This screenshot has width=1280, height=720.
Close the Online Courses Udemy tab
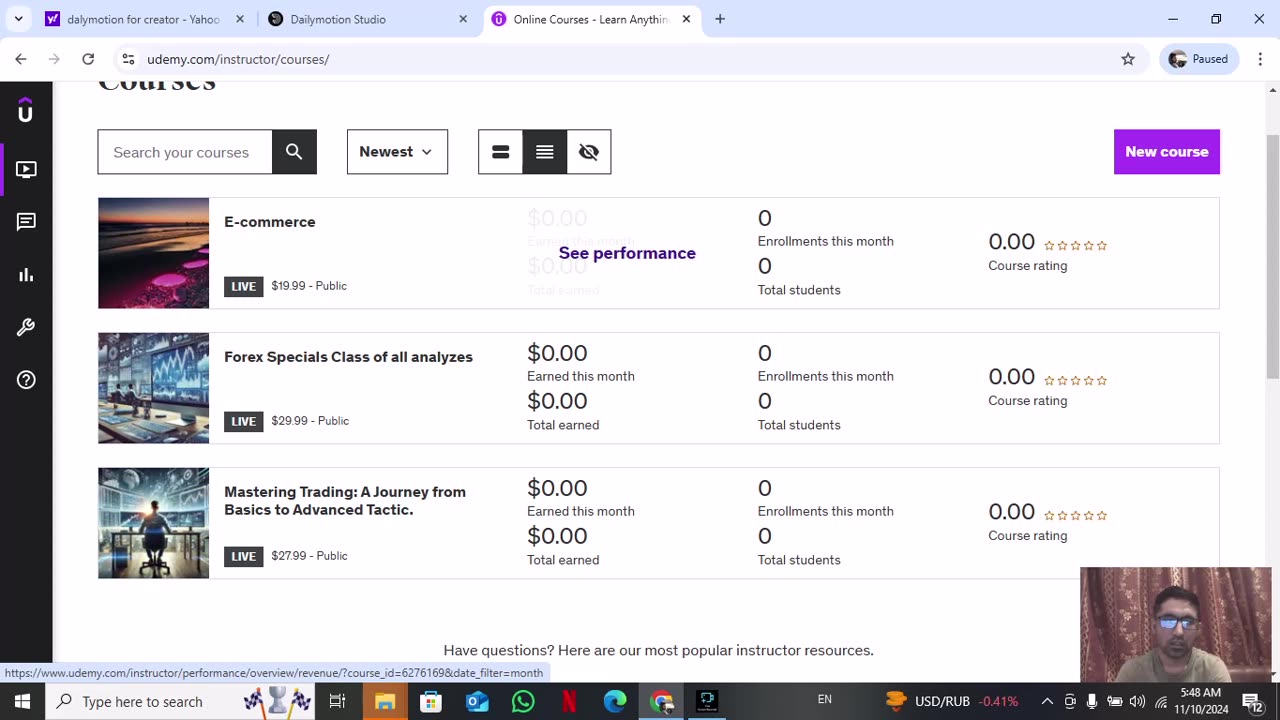686,19
